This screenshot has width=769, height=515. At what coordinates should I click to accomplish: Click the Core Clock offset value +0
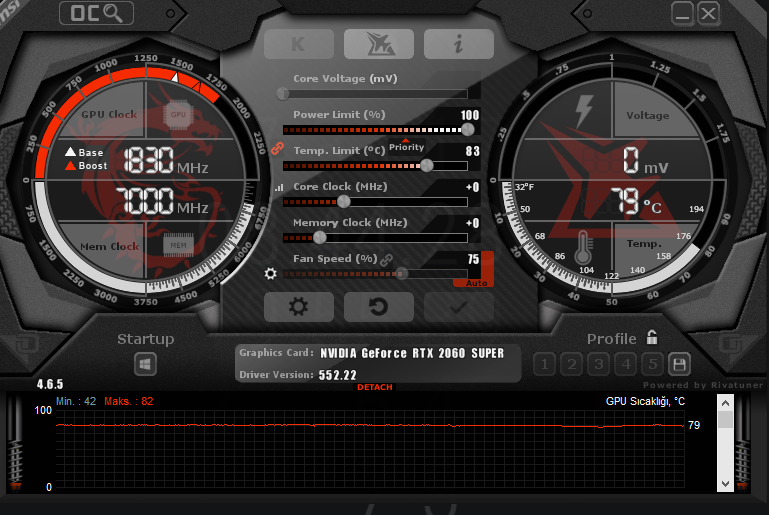(x=472, y=187)
